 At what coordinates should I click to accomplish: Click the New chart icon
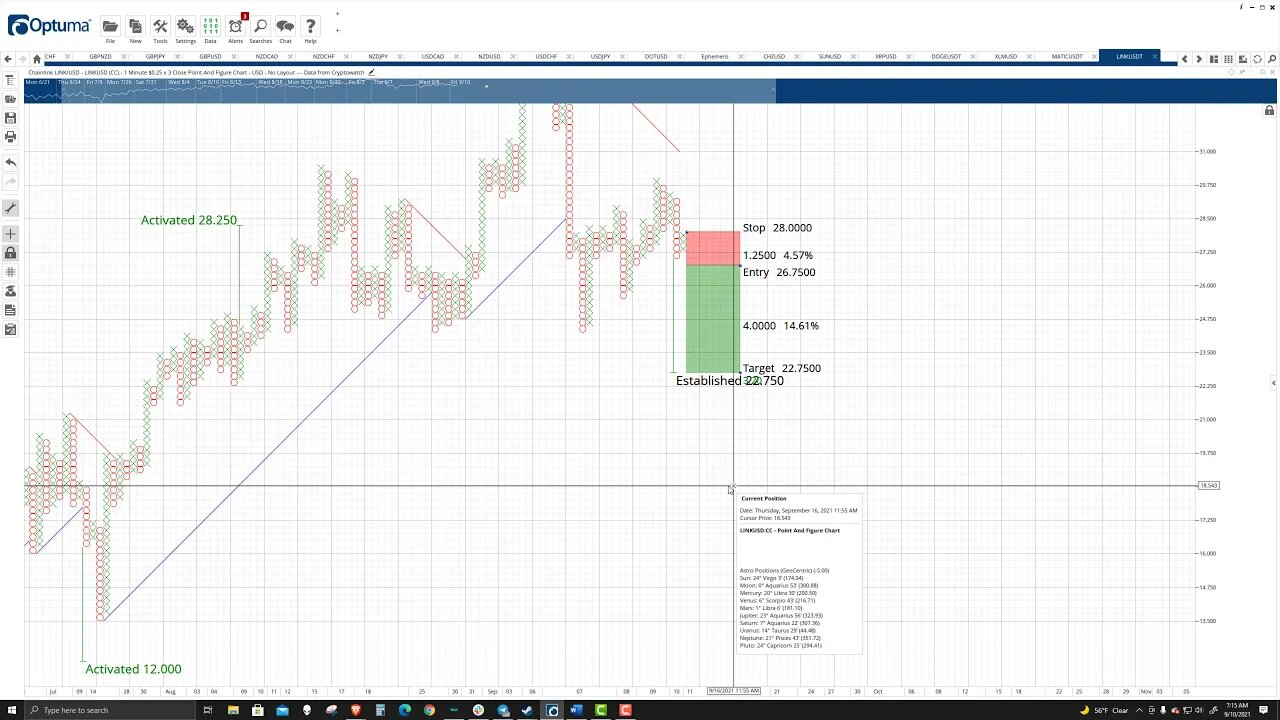coord(135,27)
